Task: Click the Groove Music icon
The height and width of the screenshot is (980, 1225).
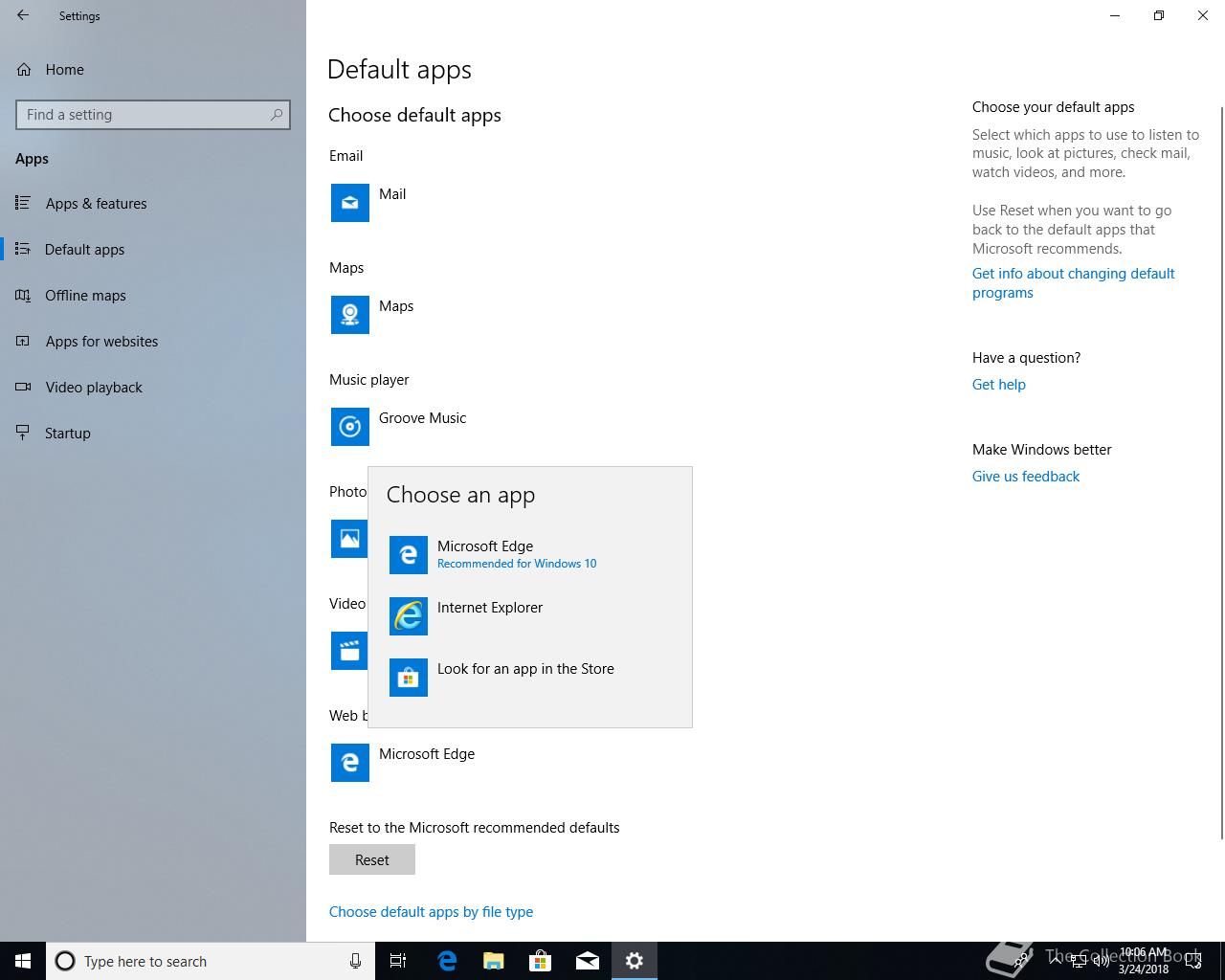Action: [x=350, y=427]
